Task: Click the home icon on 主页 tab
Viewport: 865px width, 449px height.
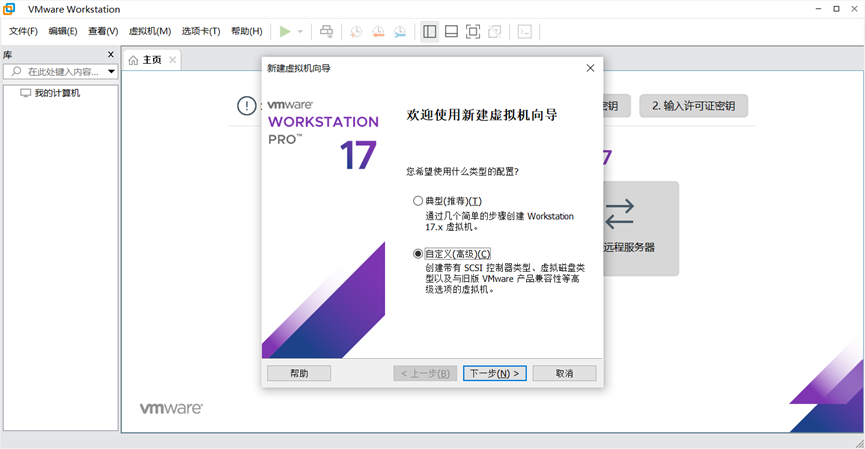Action: [134, 60]
